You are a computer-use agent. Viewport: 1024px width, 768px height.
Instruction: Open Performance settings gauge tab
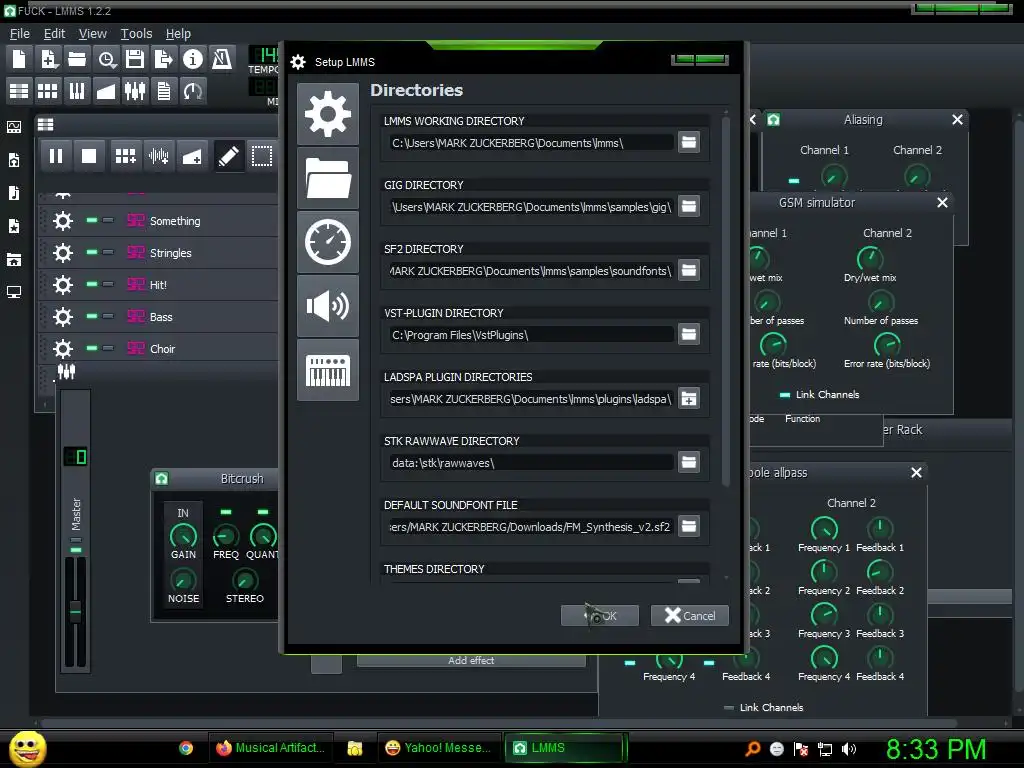point(328,242)
